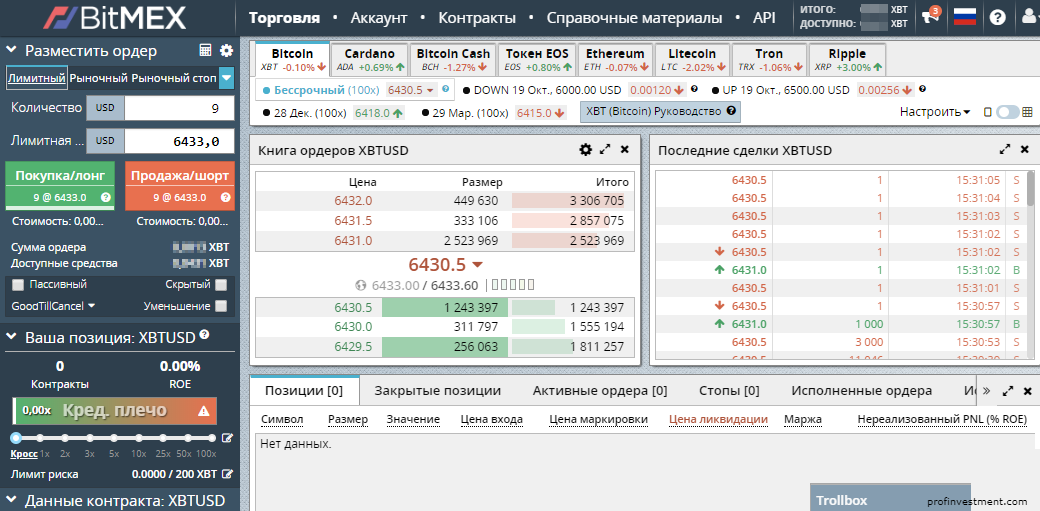Enable the hidden order checkbox

point(221,285)
